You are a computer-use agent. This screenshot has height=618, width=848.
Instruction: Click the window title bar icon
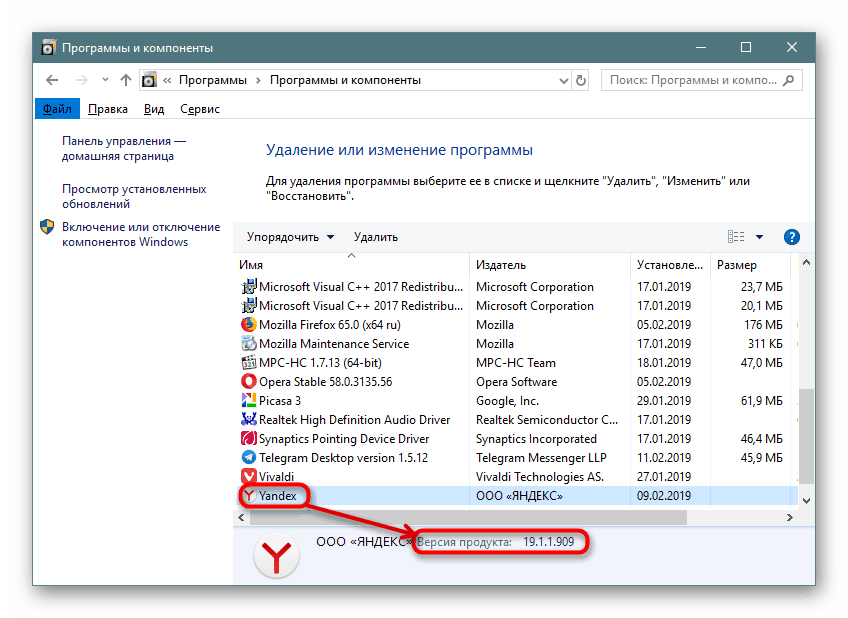[48, 48]
